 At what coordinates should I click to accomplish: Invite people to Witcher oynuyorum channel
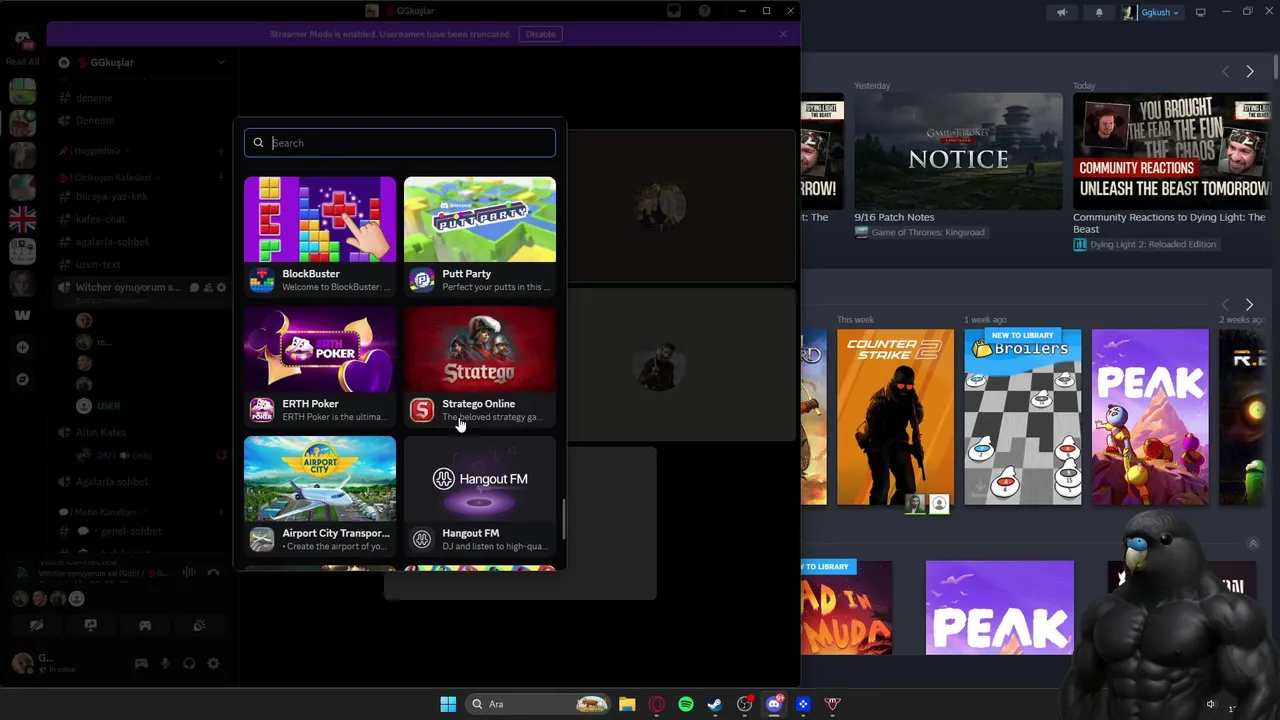point(208,288)
